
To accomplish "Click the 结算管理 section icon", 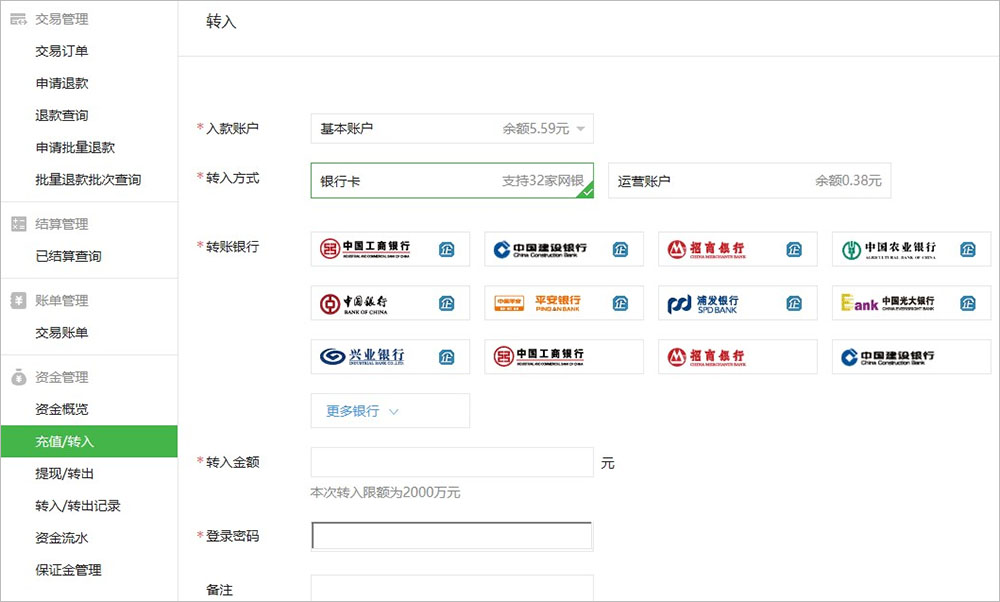I will pos(18,224).
